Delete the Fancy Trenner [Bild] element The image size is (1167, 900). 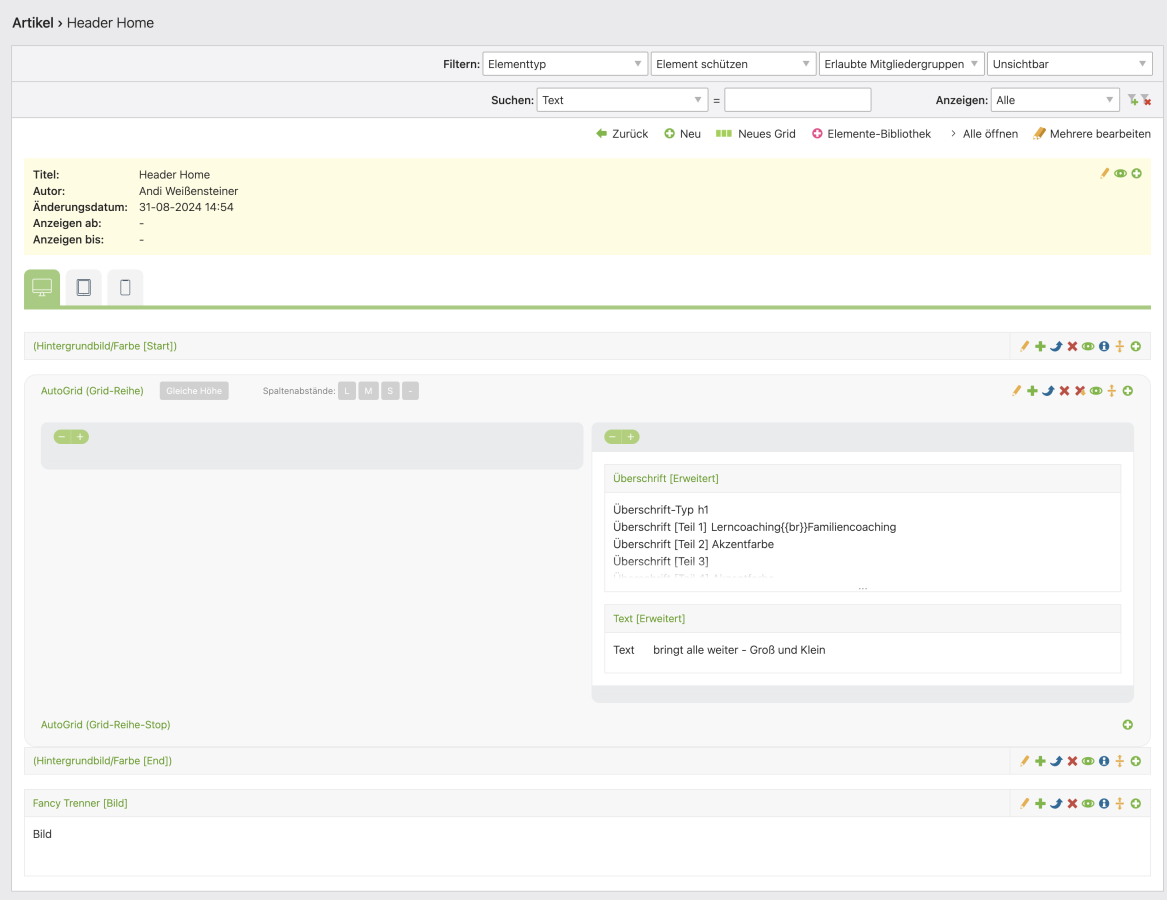(x=1072, y=803)
